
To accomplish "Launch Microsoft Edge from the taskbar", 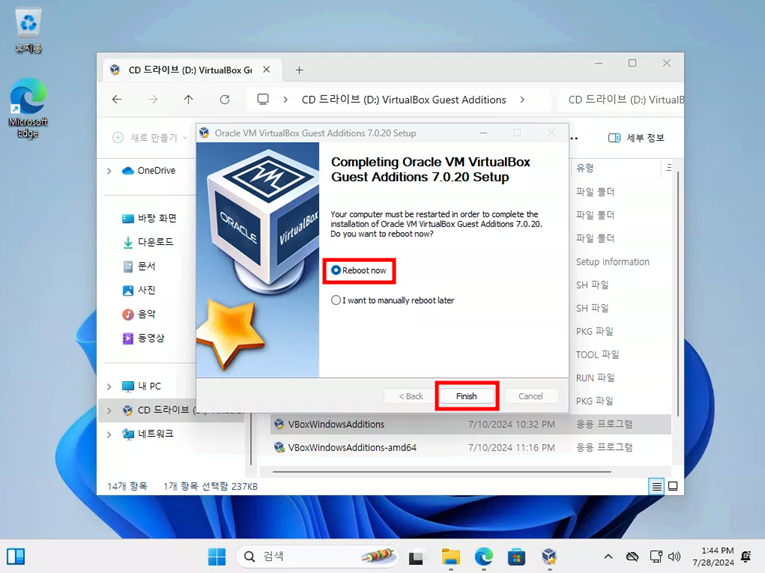I will tap(483, 556).
